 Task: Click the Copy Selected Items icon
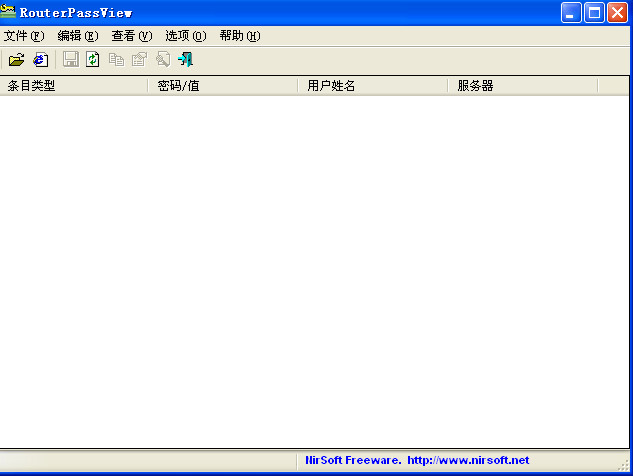coord(116,60)
